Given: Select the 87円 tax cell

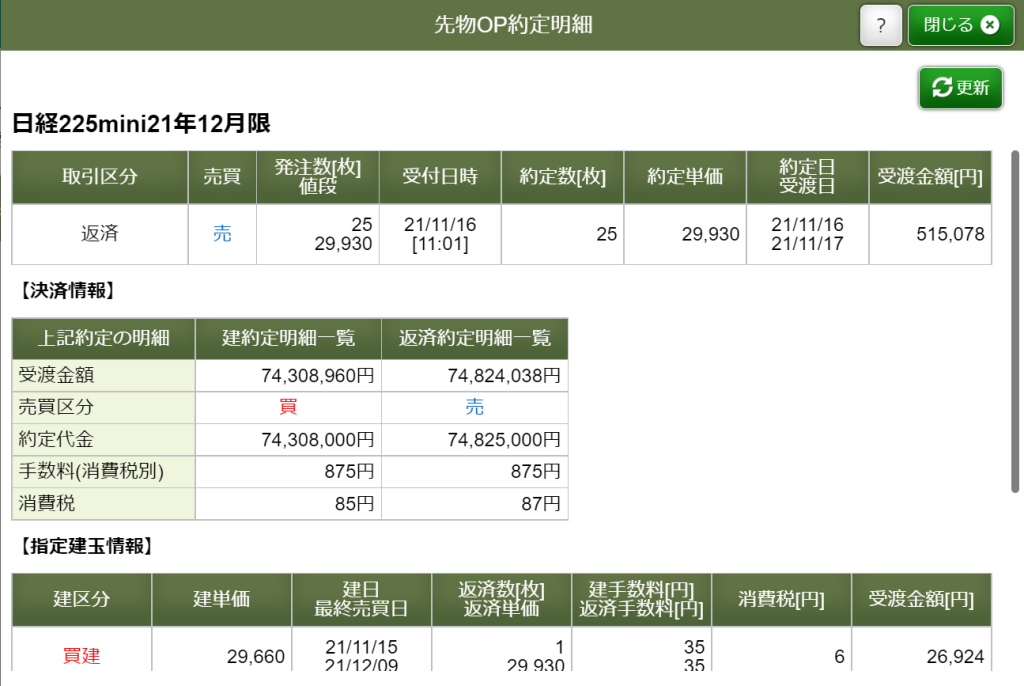Looking at the screenshot, I should tap(475, 504).
